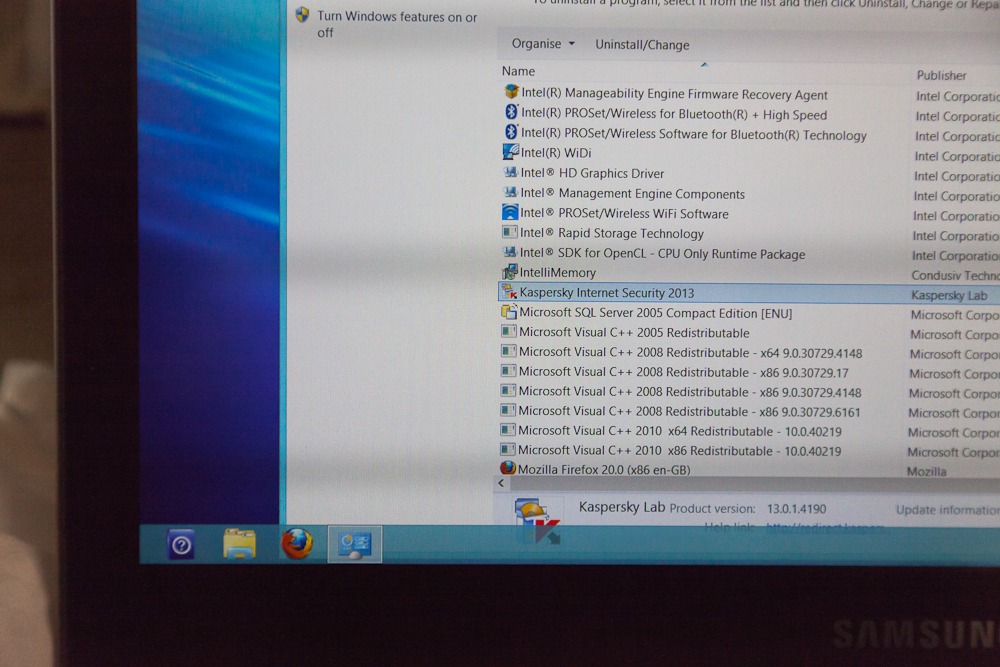Screen dimensions: 1000x667
Task: Click the icon for Visual C++ 2008 x86 9.0.30729.4148
Action: [508, 390]
